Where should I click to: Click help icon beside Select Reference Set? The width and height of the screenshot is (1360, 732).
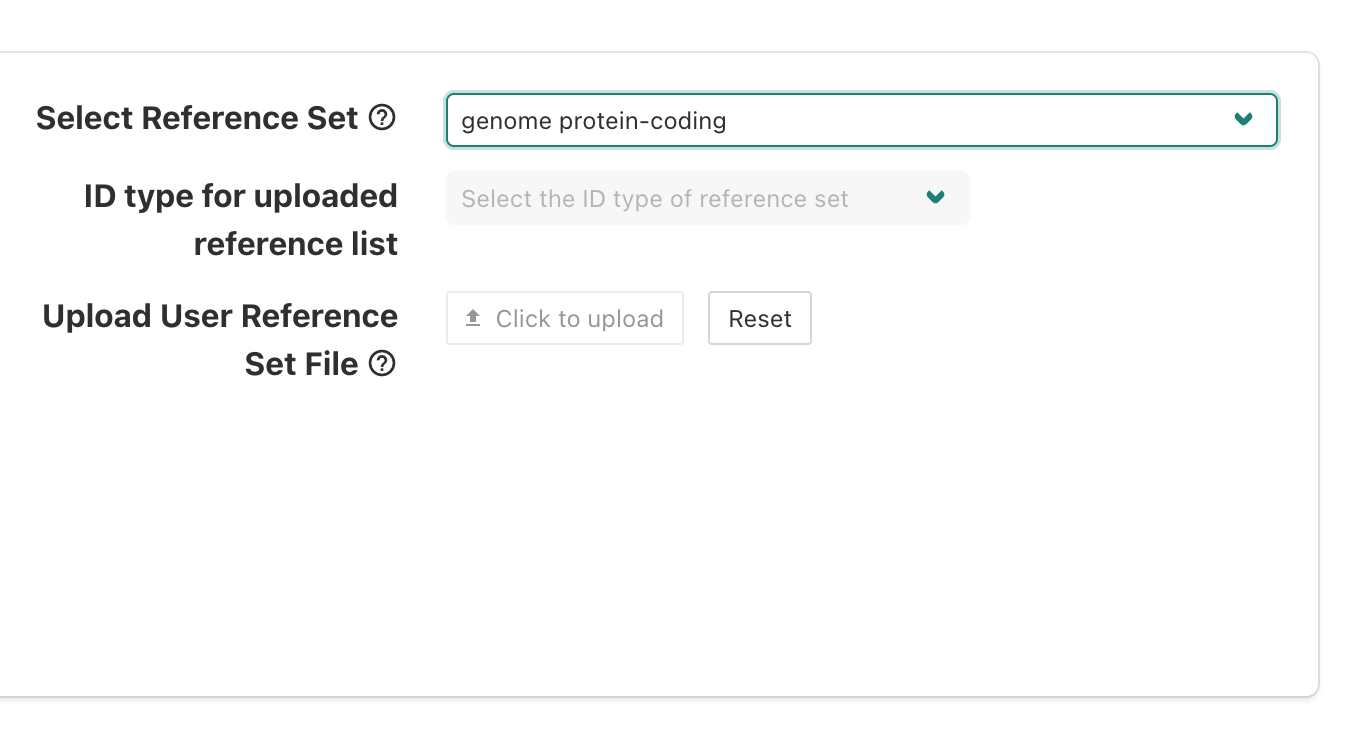point(382,118)
